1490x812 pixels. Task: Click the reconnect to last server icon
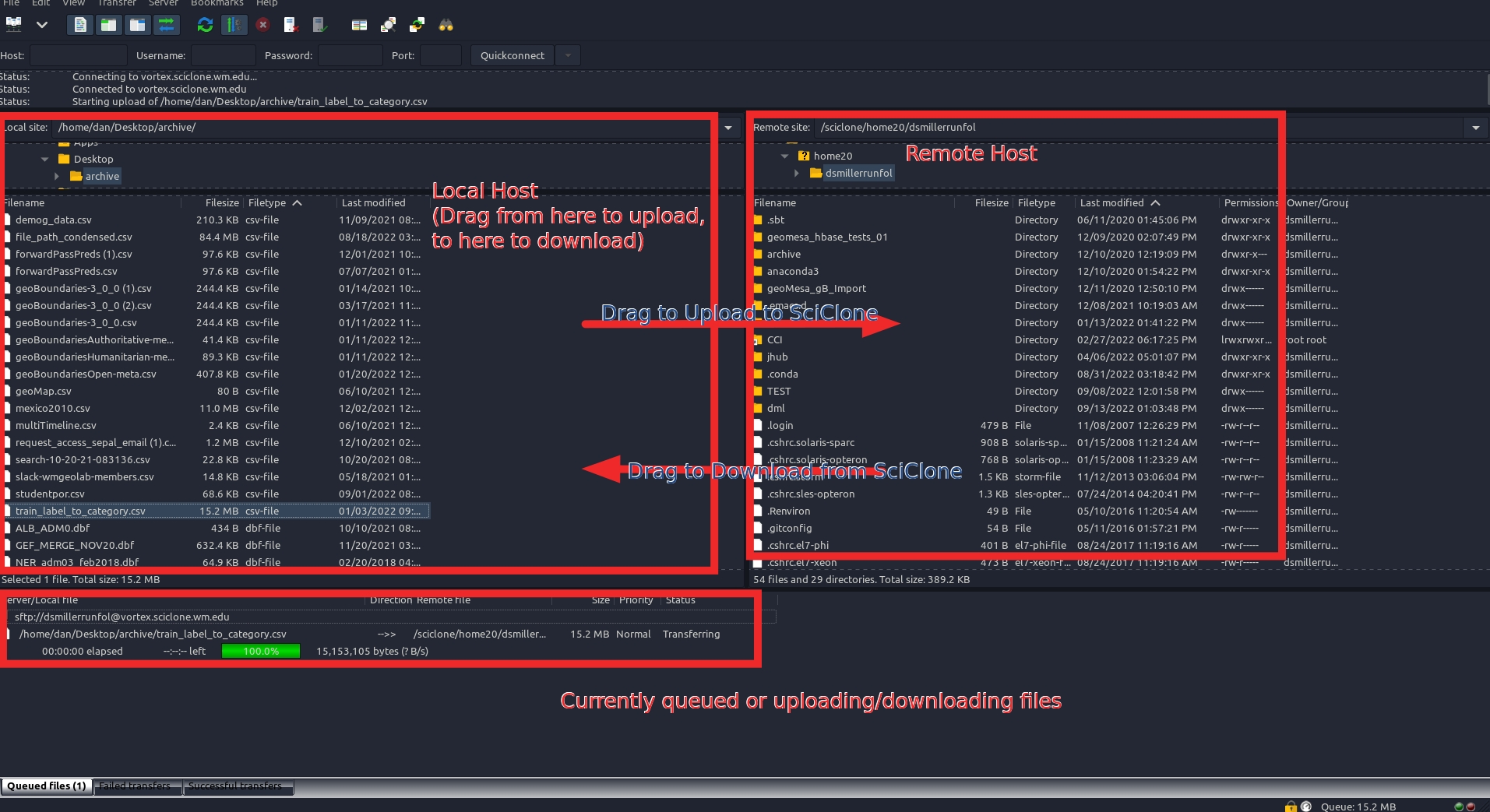point(319,25)
